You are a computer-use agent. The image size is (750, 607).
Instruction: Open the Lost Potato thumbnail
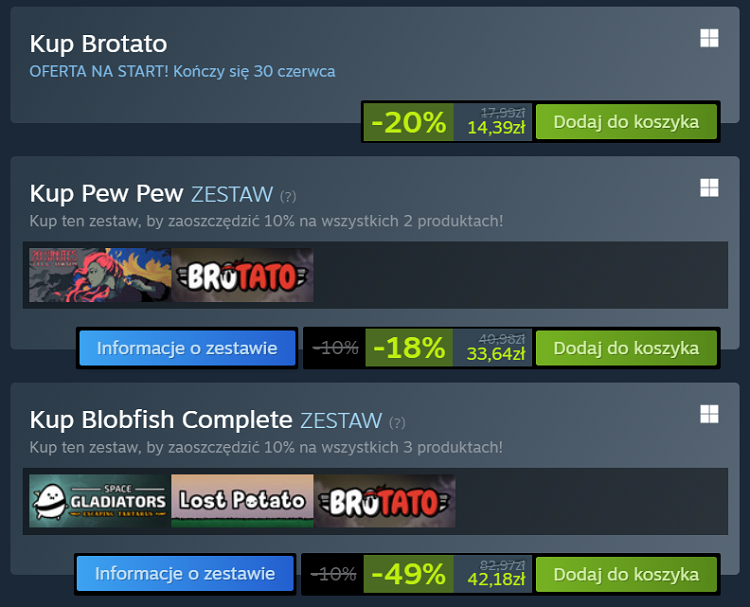243,501
